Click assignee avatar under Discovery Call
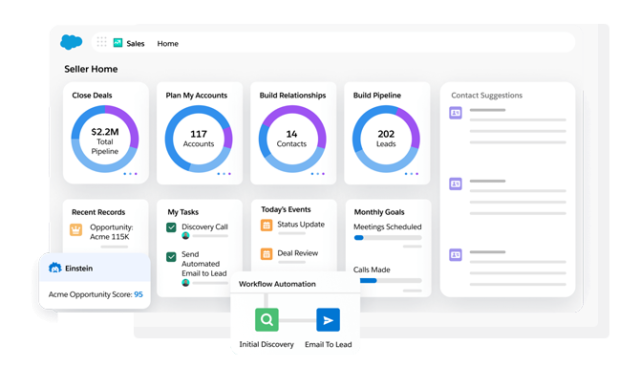Image resolution: width=640 pixels, height=367 pixels. [x=185, y=236]
